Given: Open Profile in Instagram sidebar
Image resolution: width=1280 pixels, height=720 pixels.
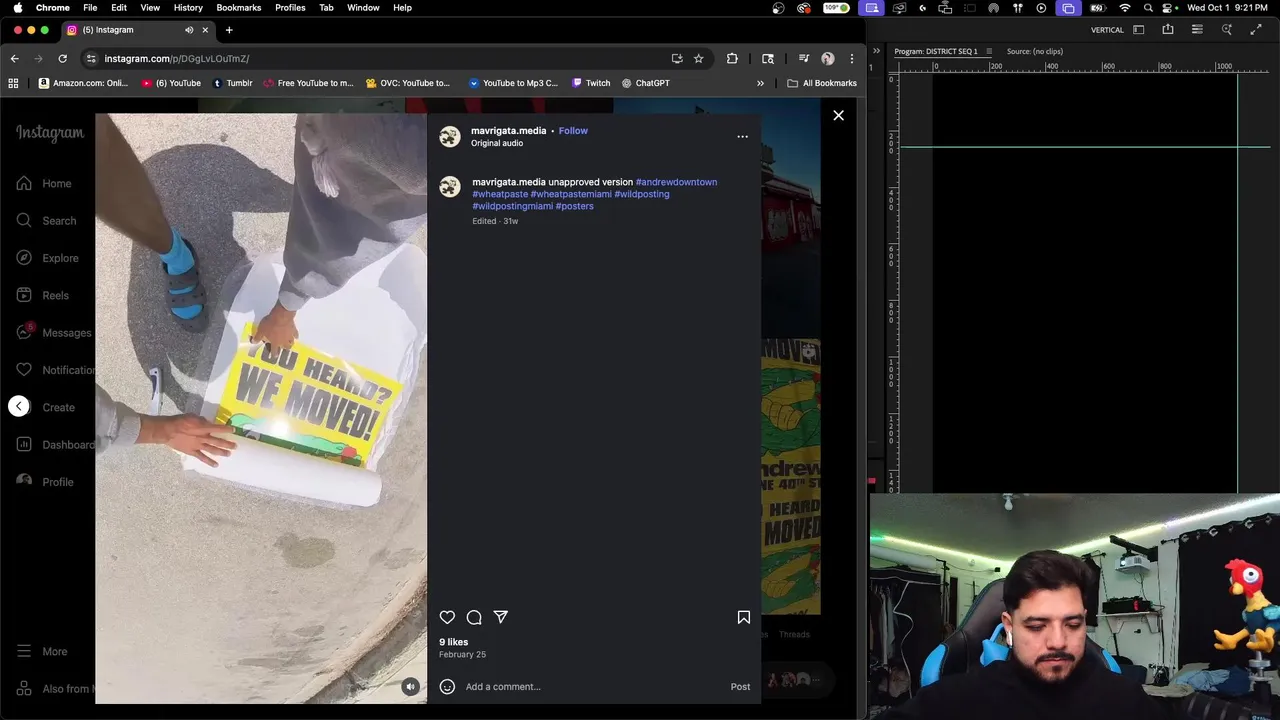Looking at the screenshot, I should [45, 481].
